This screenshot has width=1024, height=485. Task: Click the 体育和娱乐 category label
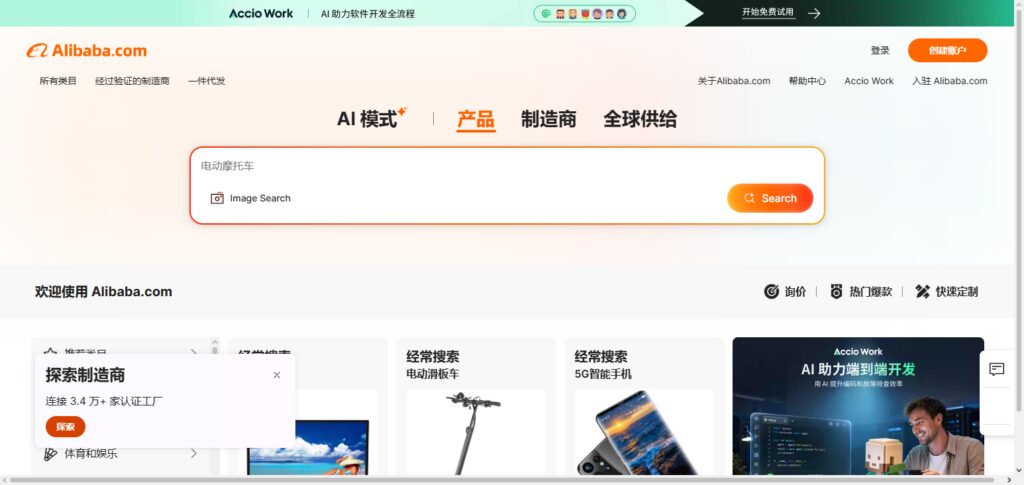[91, 454]
